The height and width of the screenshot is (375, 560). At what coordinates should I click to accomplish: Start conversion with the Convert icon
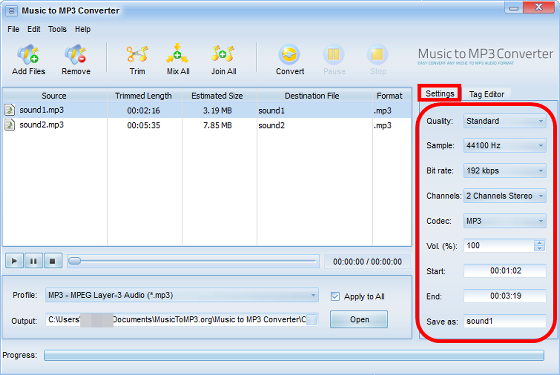[289, 55]
